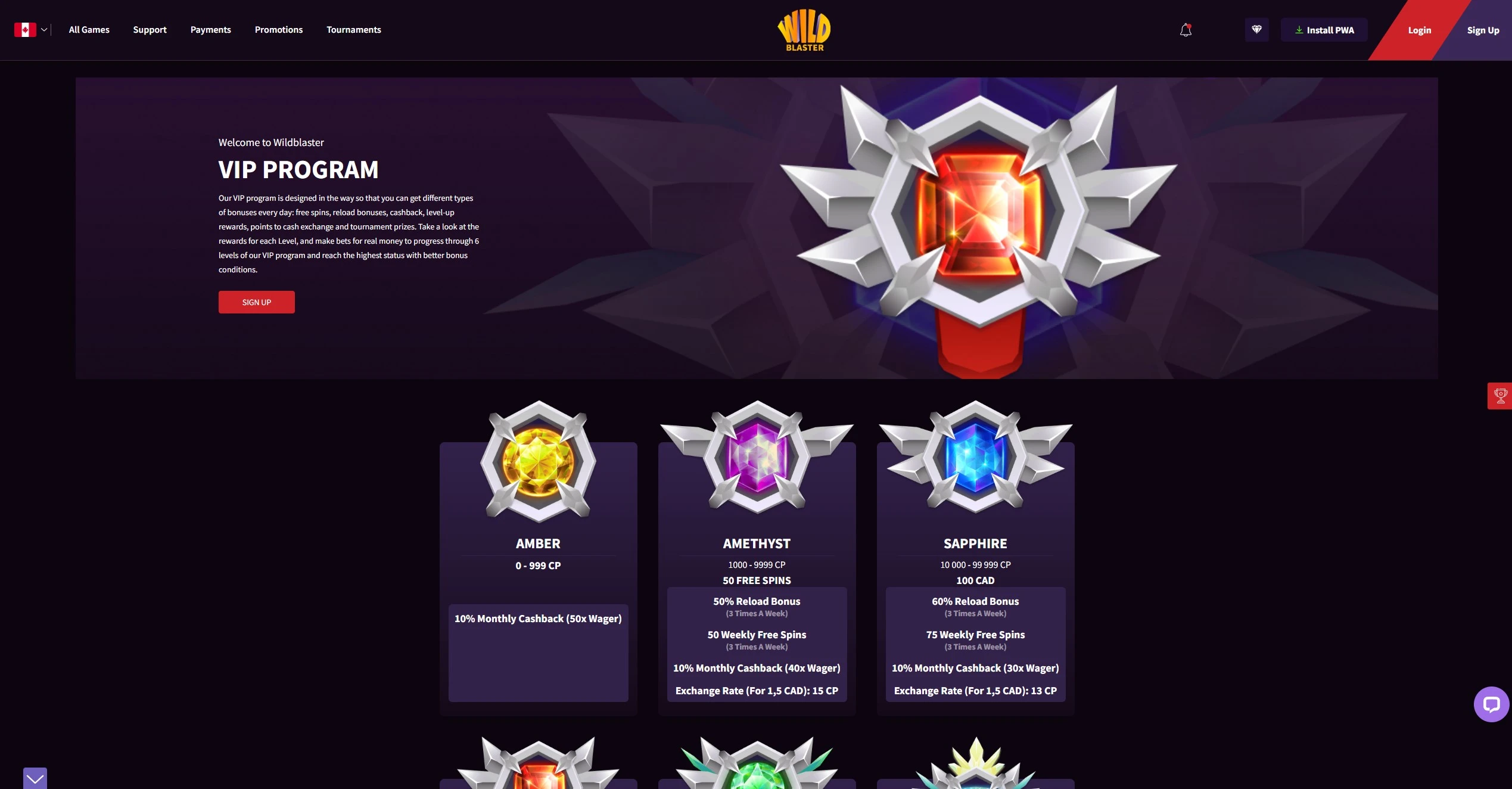Expand the language selector chevron
This screenshot has width=1512, height=789.
[44, 30]
